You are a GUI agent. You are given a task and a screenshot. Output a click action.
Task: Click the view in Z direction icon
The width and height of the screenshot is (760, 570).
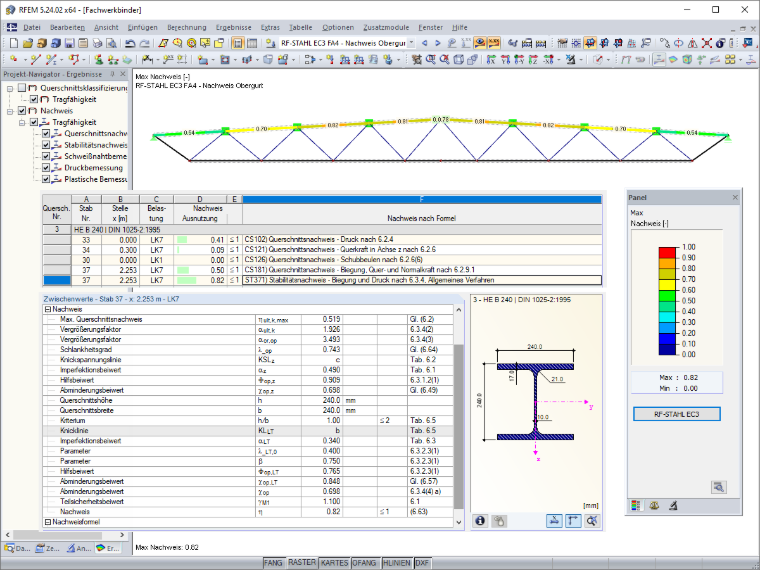point(533,60)
